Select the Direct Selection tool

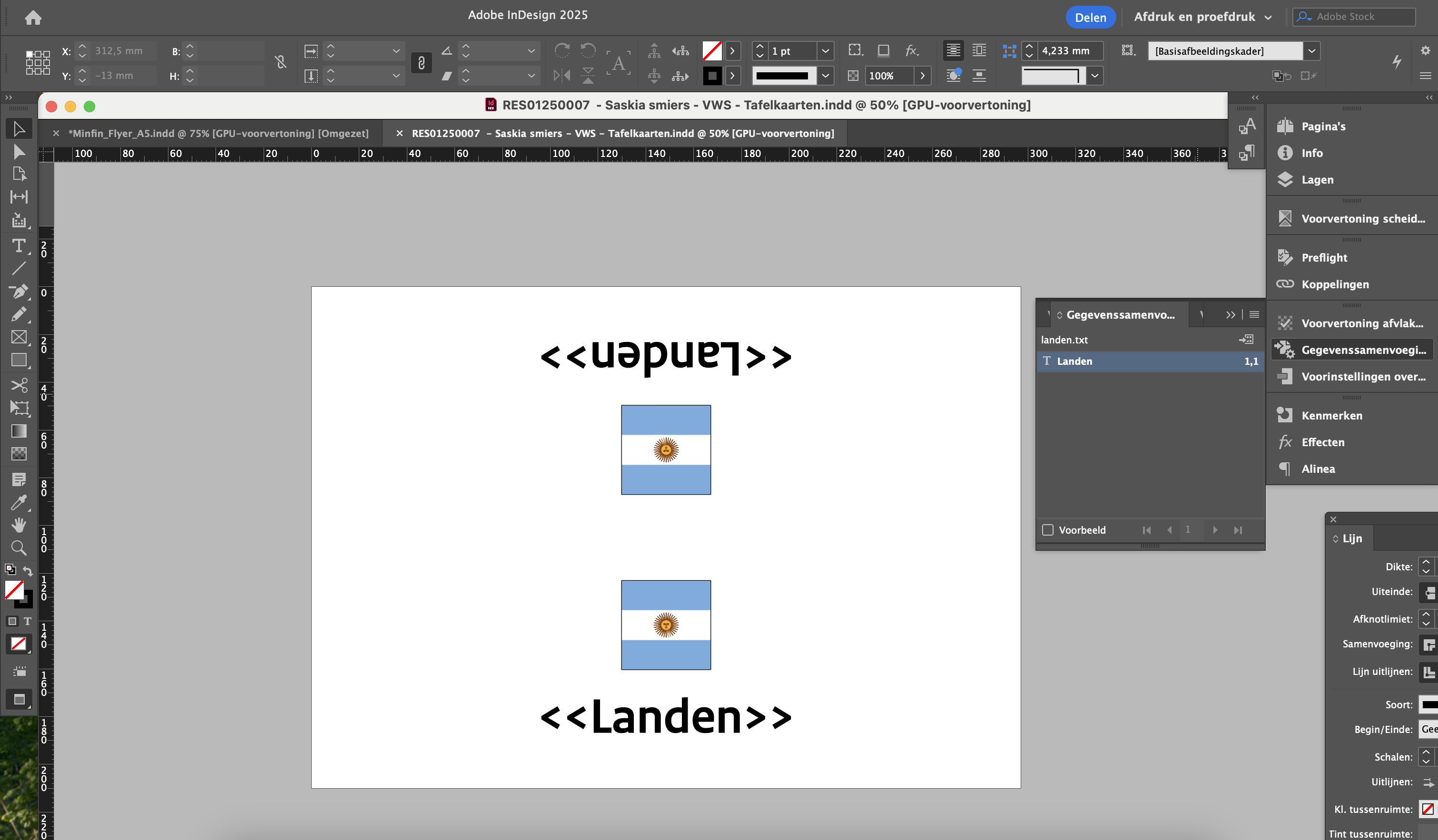tap(19, 152)
